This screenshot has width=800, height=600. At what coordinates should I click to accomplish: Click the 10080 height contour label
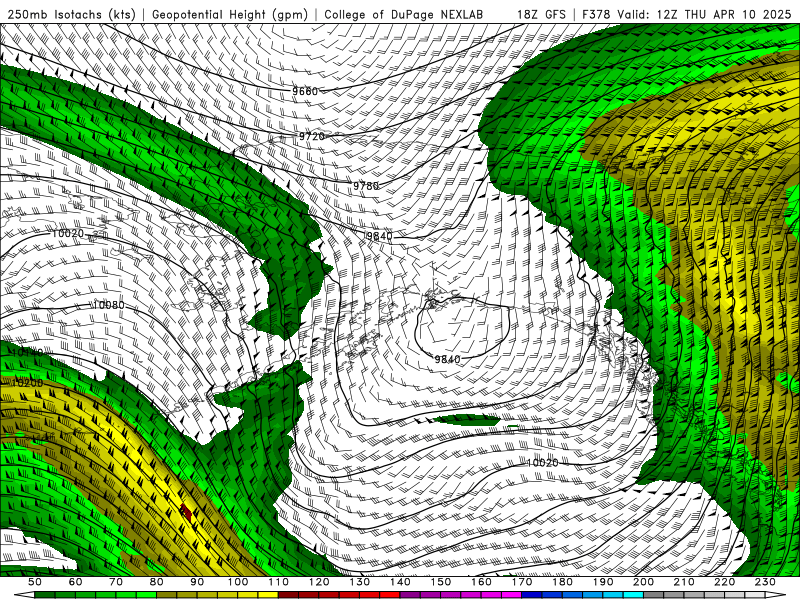tap(109, 305)
